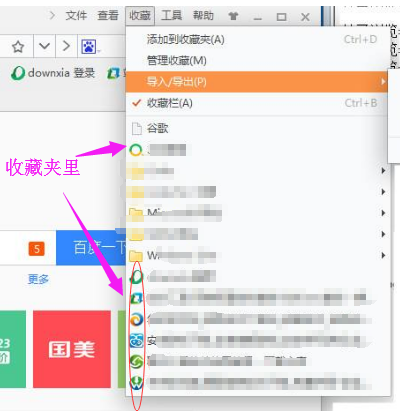Select 管理收藏(M) menu item

coord(257,61)
